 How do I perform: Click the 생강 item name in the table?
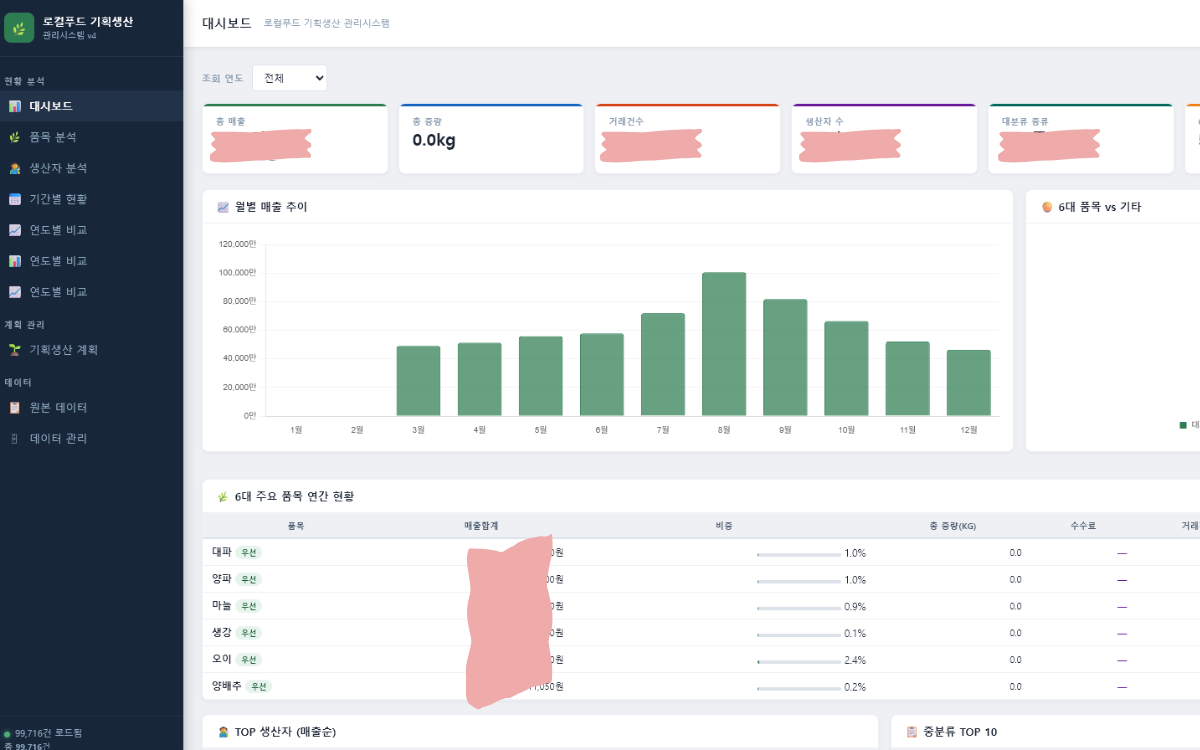pos(222,633)
